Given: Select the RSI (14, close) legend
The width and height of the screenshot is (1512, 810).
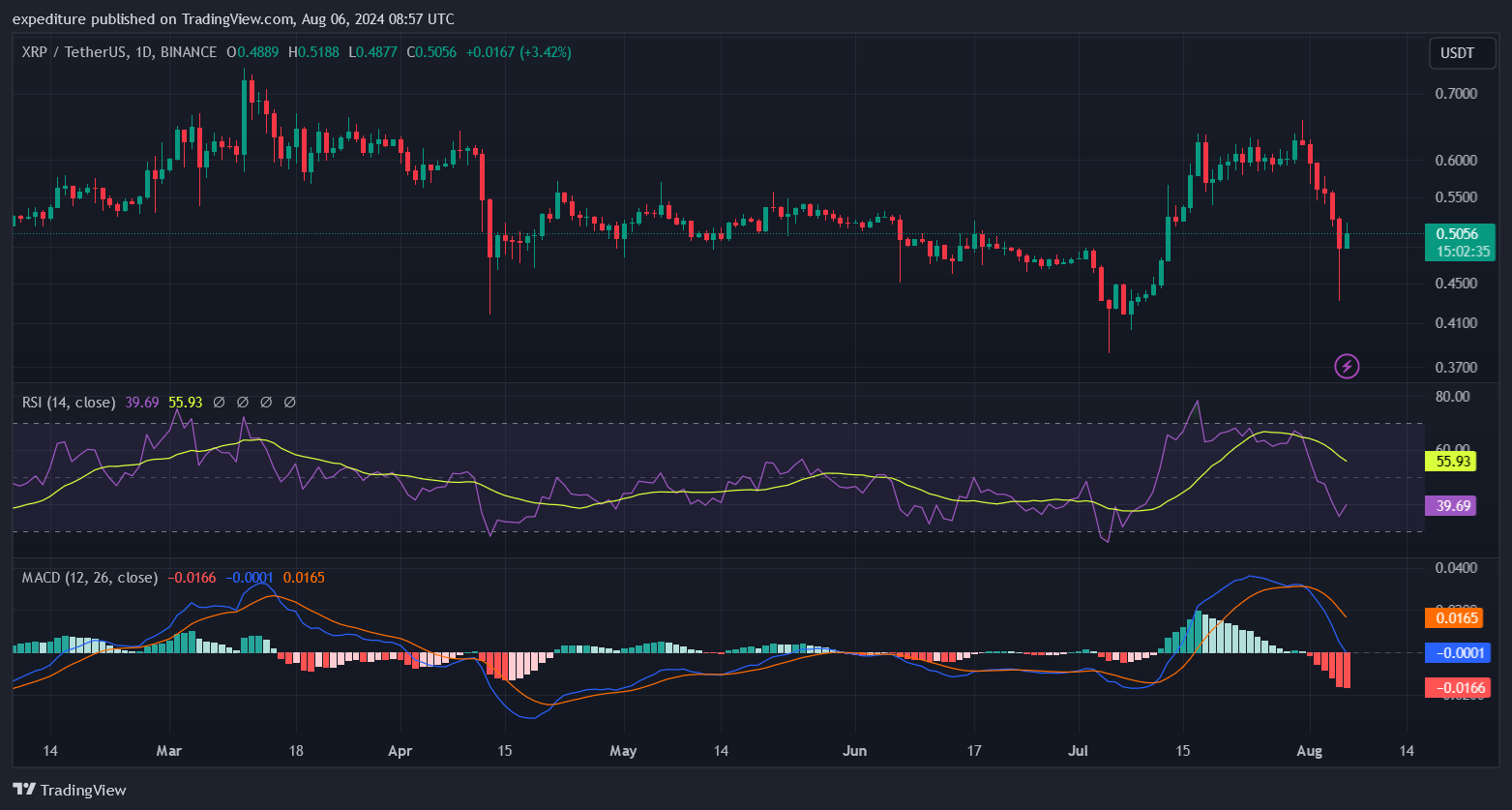Looking at the screenshot, I should pos(68,402).
